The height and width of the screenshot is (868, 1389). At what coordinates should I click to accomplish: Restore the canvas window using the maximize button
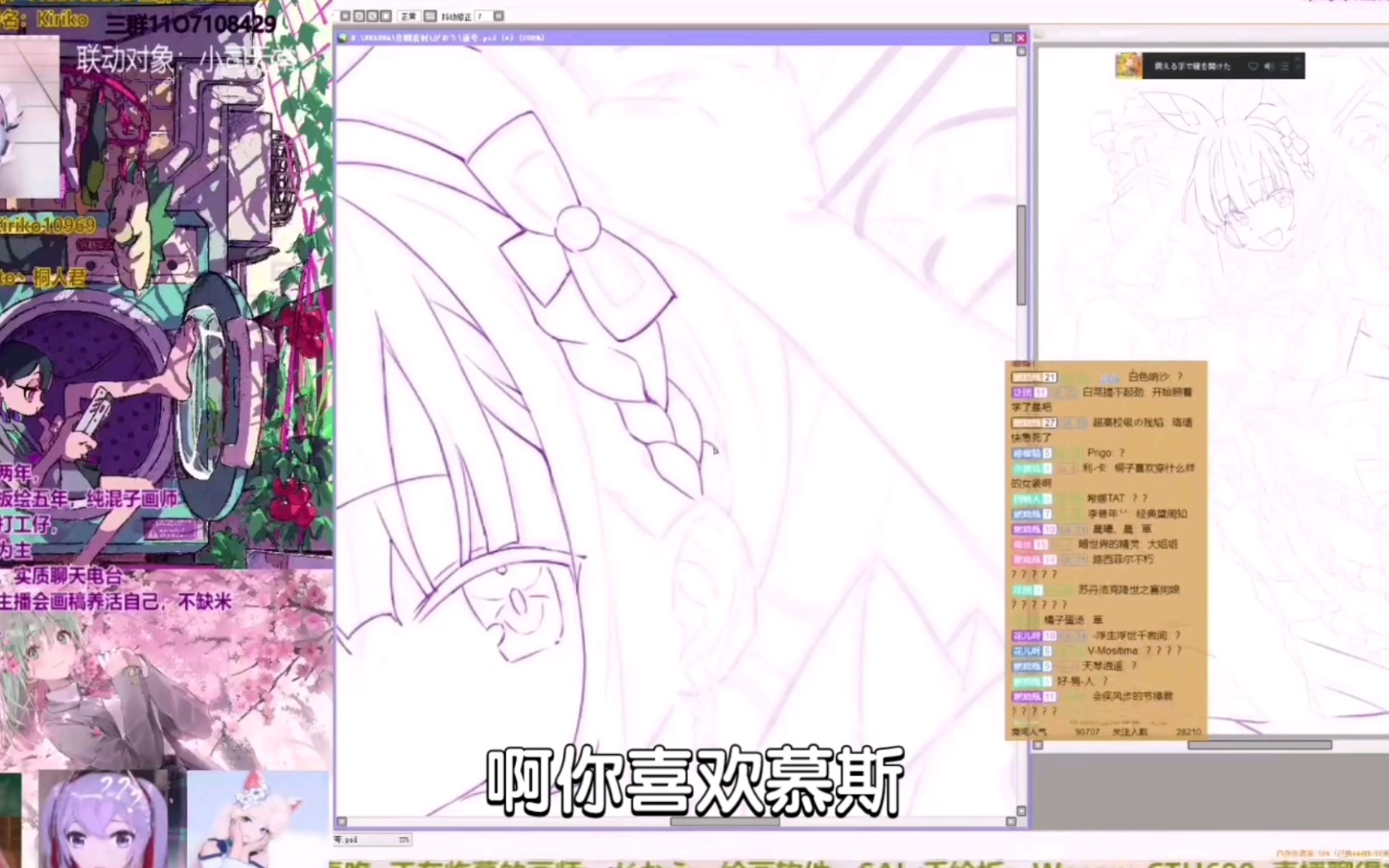[1007, 38]
